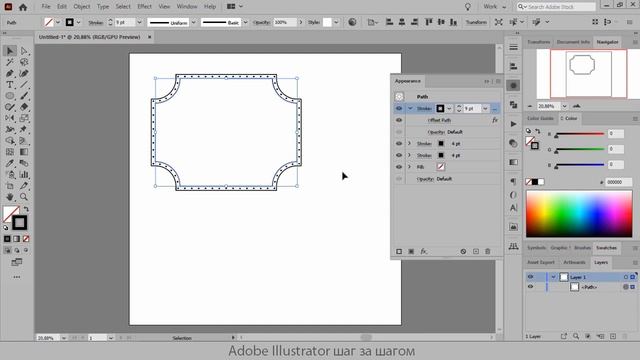Select the Eraser tool
Viewport: 640px width, 360px height.
tap(24, 107)
